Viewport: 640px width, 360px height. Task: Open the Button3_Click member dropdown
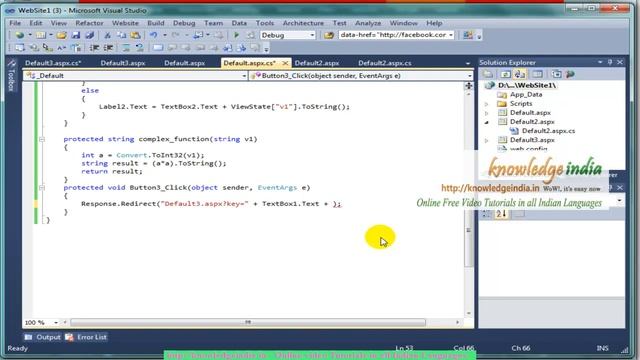point(469,76)
